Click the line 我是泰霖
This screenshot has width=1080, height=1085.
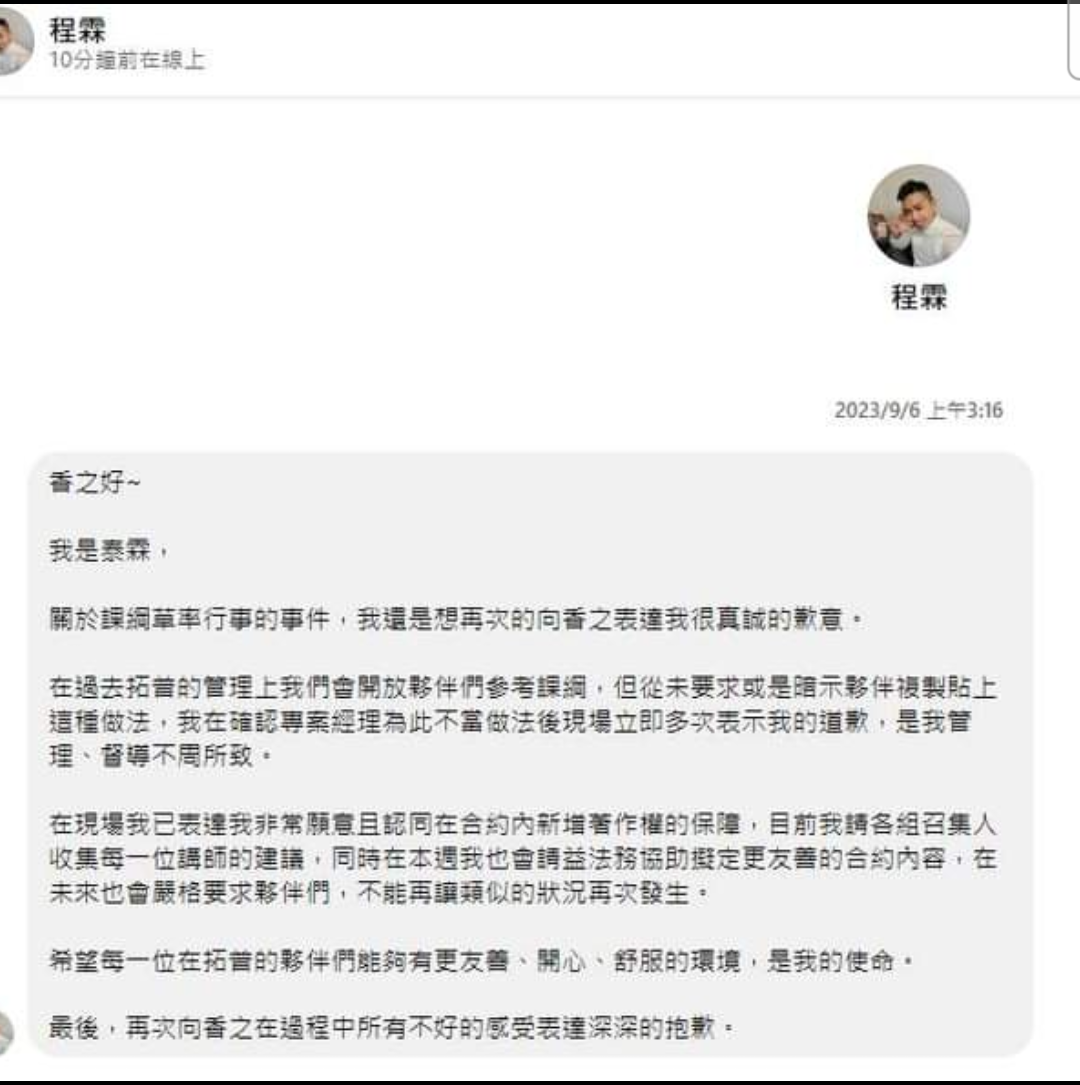tap(109, 551)
